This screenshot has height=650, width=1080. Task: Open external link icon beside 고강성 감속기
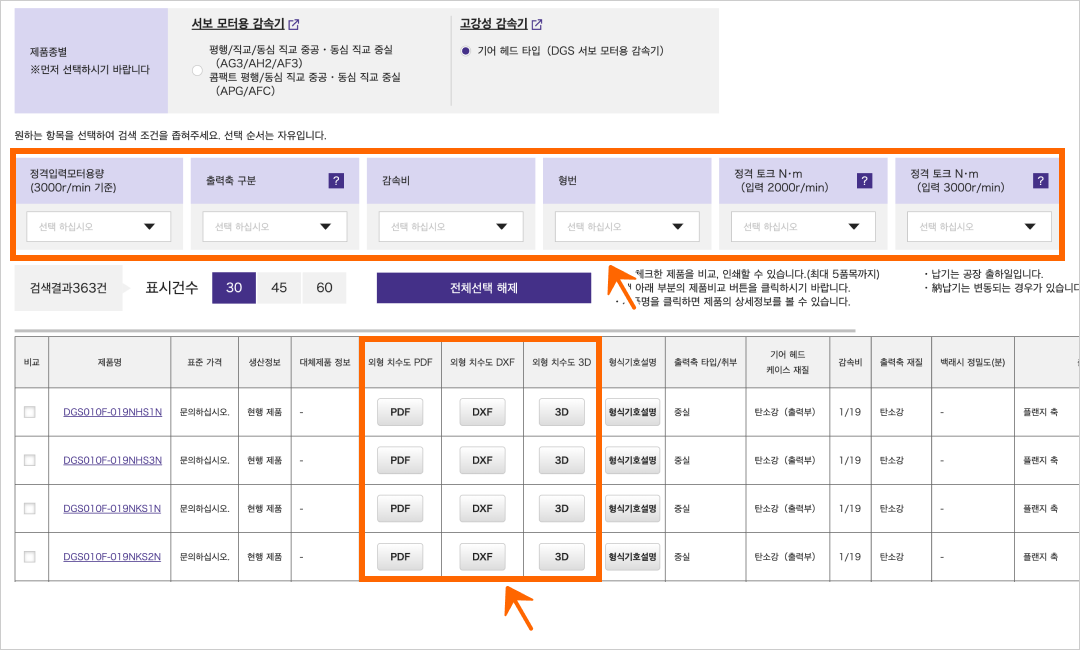tap(537, 24)
